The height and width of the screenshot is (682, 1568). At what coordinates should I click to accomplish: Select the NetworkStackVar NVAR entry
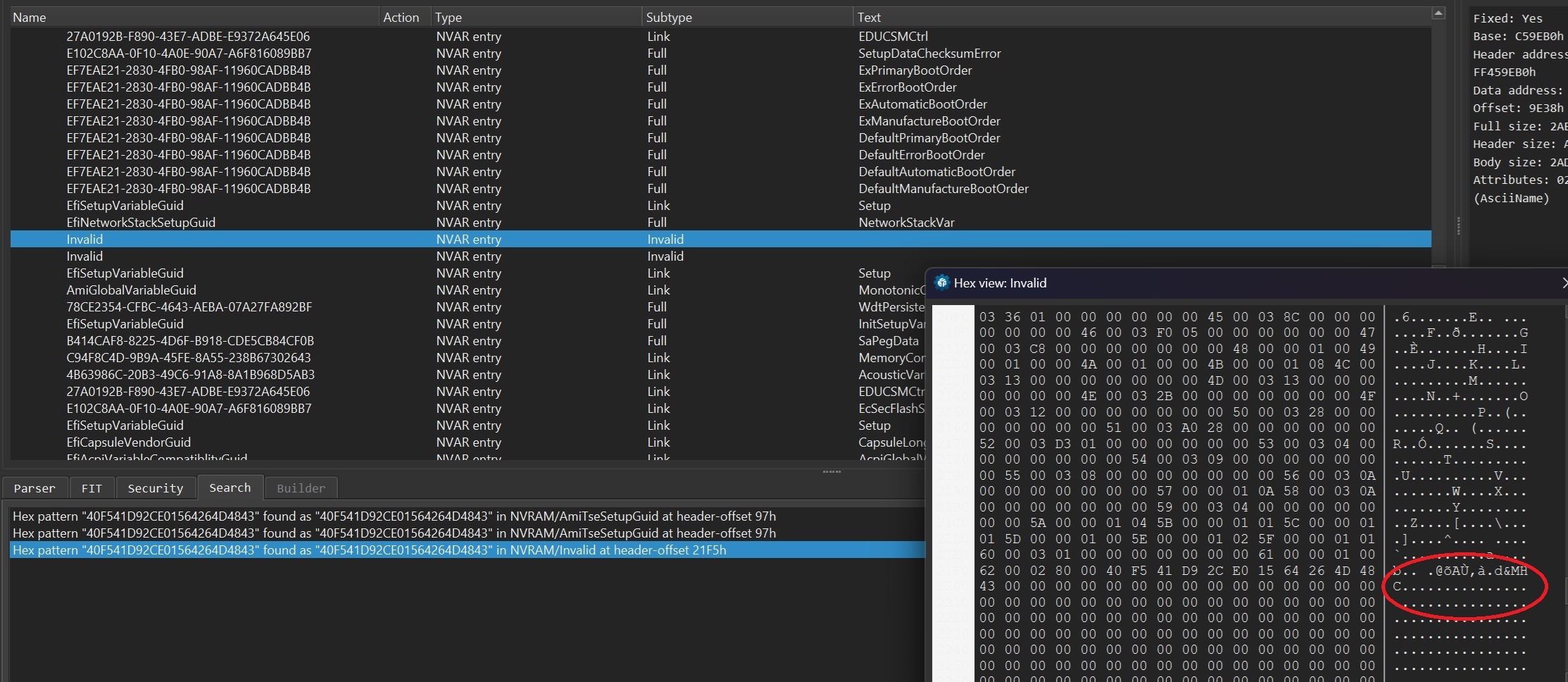coord(906,223)
